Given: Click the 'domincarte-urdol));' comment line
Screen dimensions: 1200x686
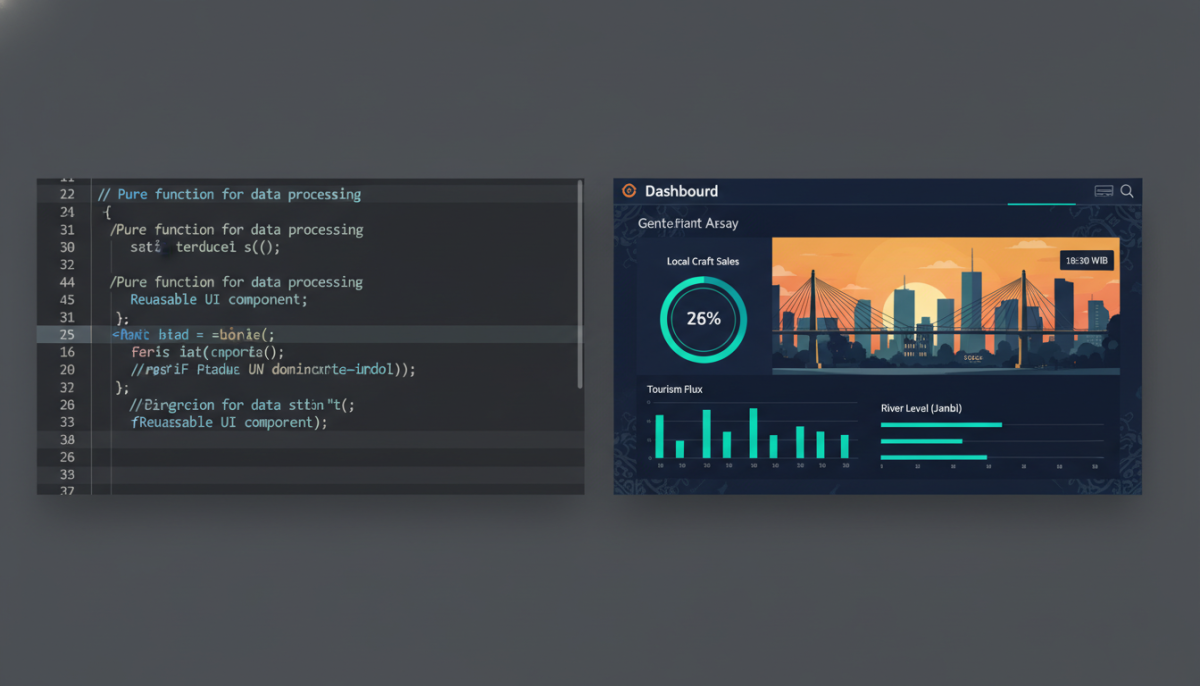Looking at the screenshot, I should [x=273, y=369].
